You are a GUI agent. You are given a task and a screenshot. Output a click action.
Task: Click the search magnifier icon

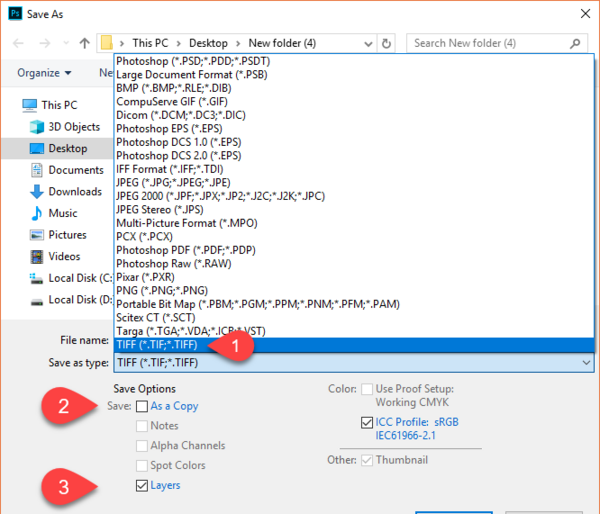(575, 44)
